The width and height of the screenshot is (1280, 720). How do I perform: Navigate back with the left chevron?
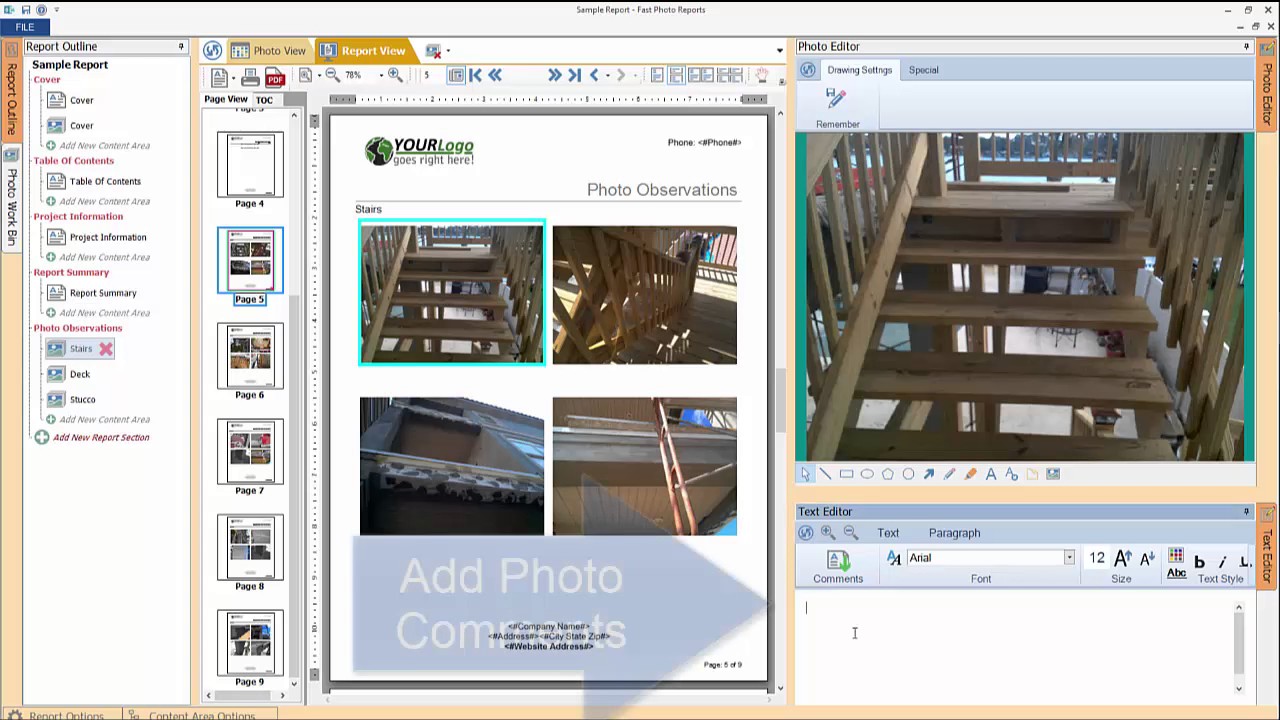pos(594,75)
